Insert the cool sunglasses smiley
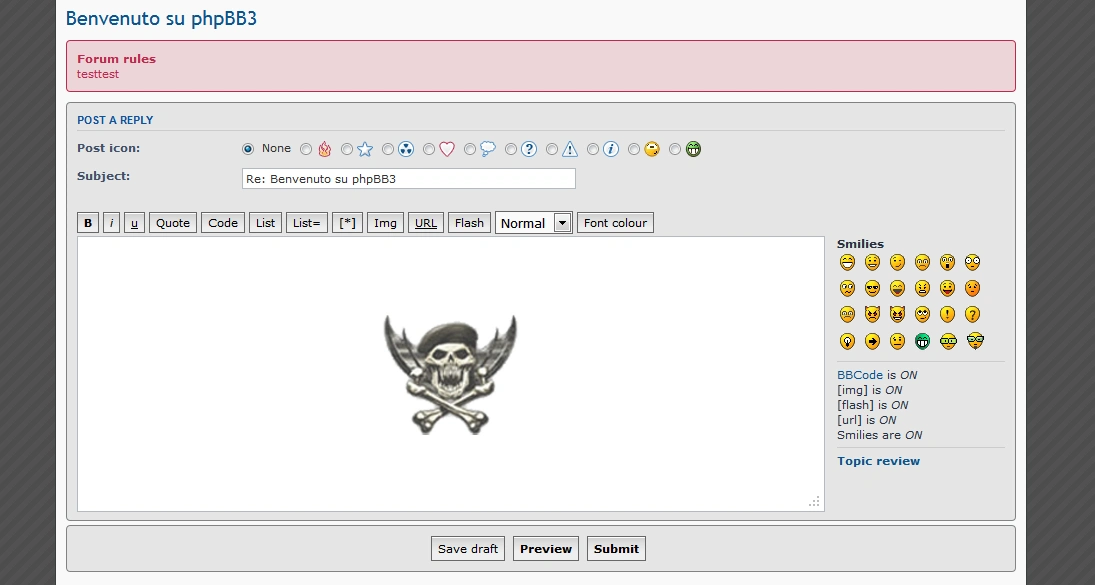Viewport: 1095px width, 585px height. (872, 288)
